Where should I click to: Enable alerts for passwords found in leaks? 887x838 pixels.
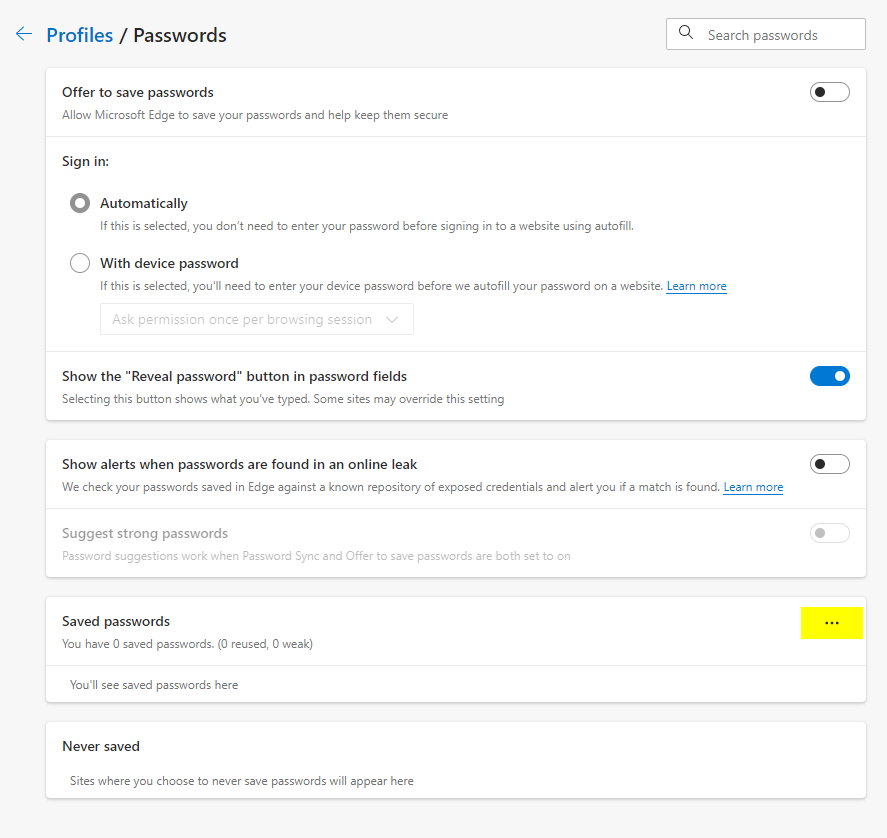point(829,464)
